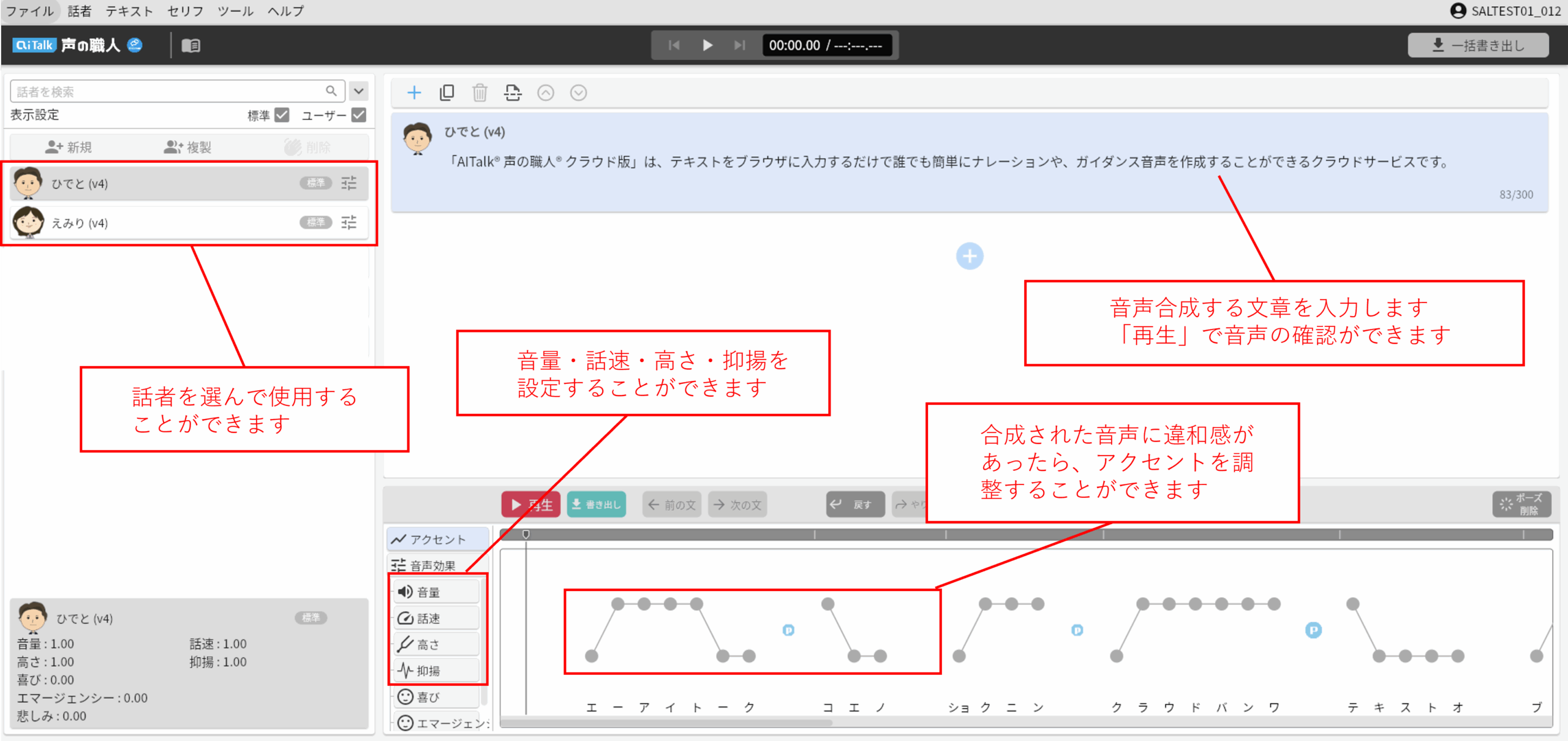This screenshot has height=741, width=1568.
Task: Click the 一括書き出し button
Action: point(1478,45)
